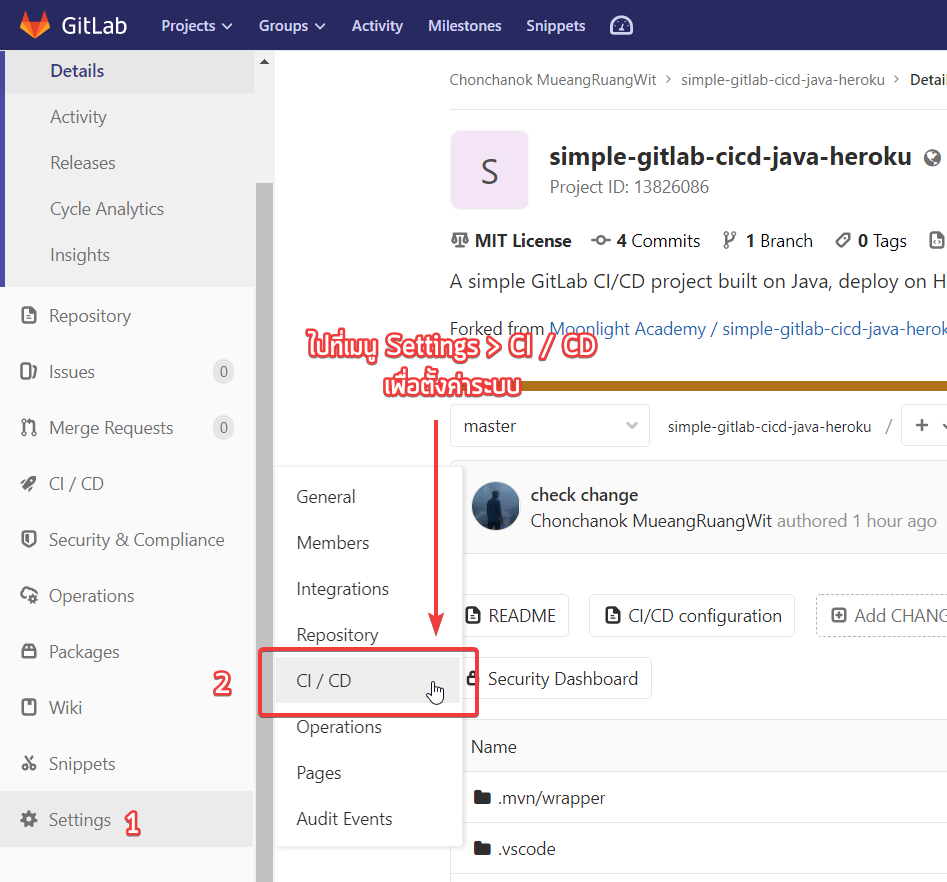This screenshot has height=882, width=947.
Task: Click the project avatar letter S
Action: point(489,170)
